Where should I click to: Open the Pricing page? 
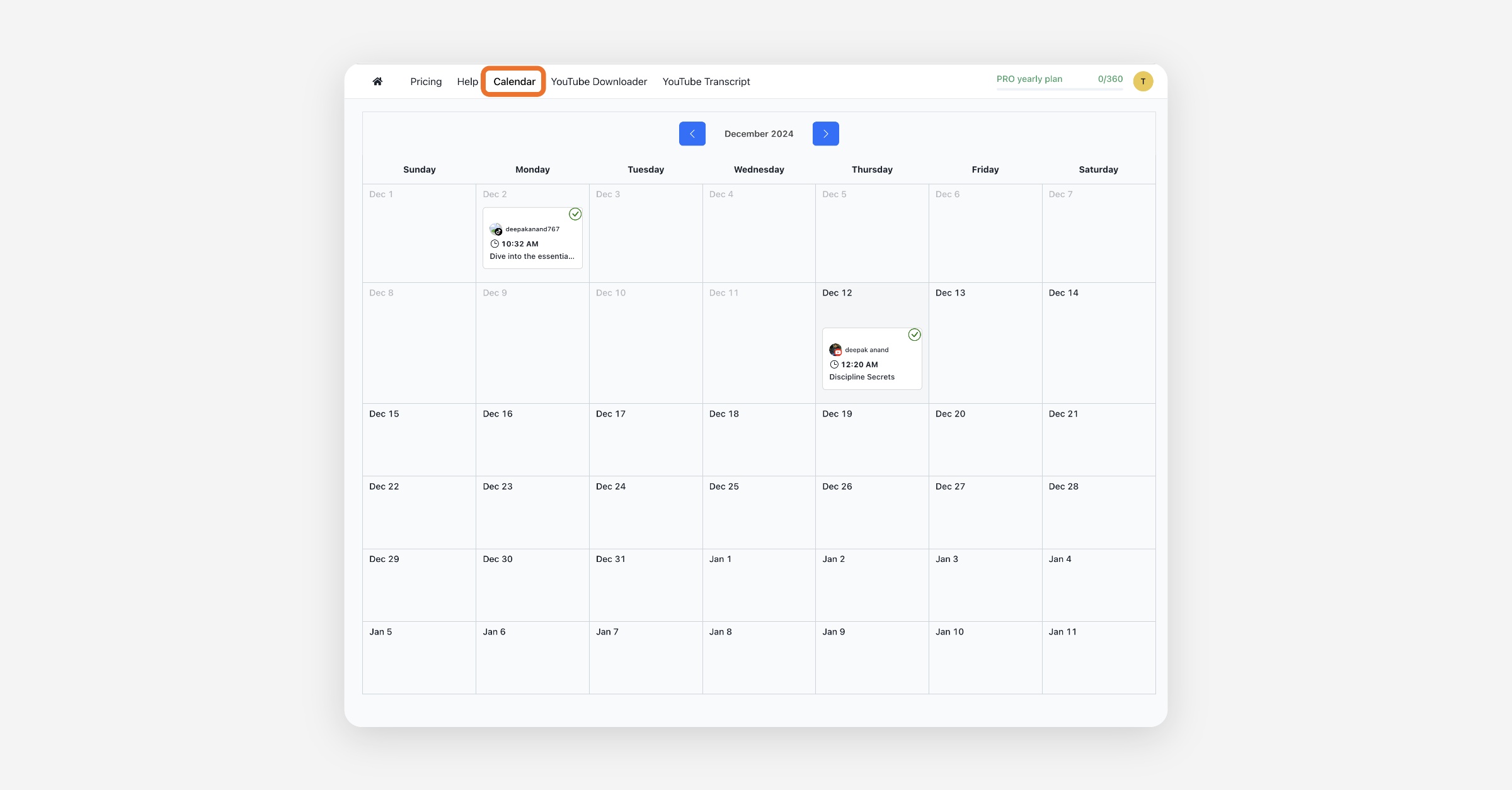pos(426,81)
